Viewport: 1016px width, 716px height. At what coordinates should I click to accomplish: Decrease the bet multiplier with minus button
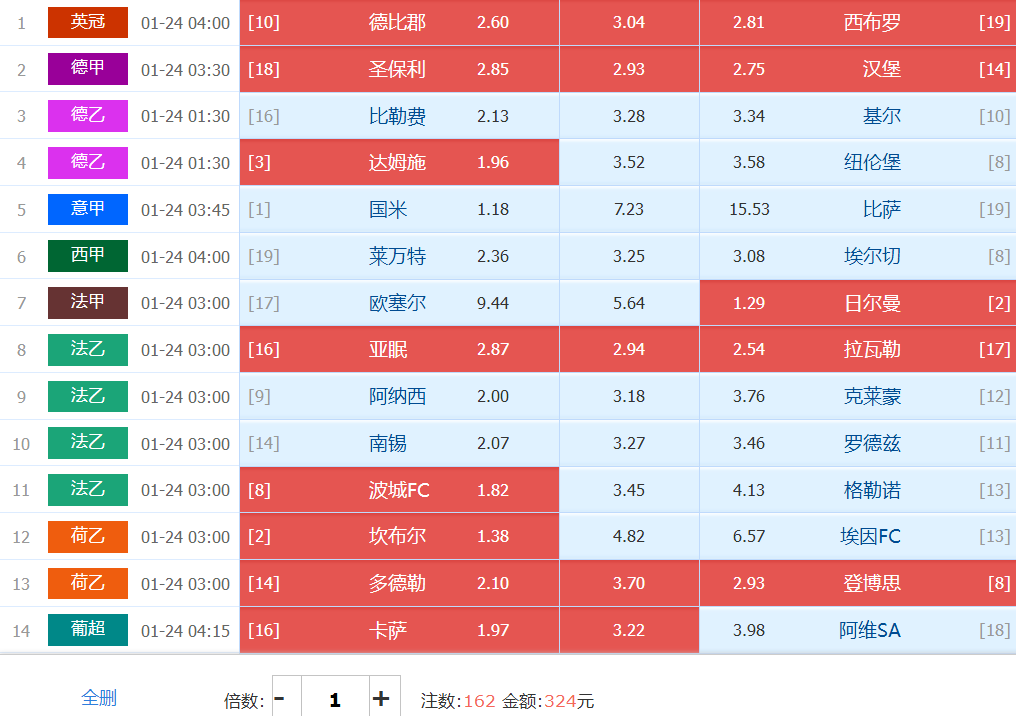tap(280, 699)
